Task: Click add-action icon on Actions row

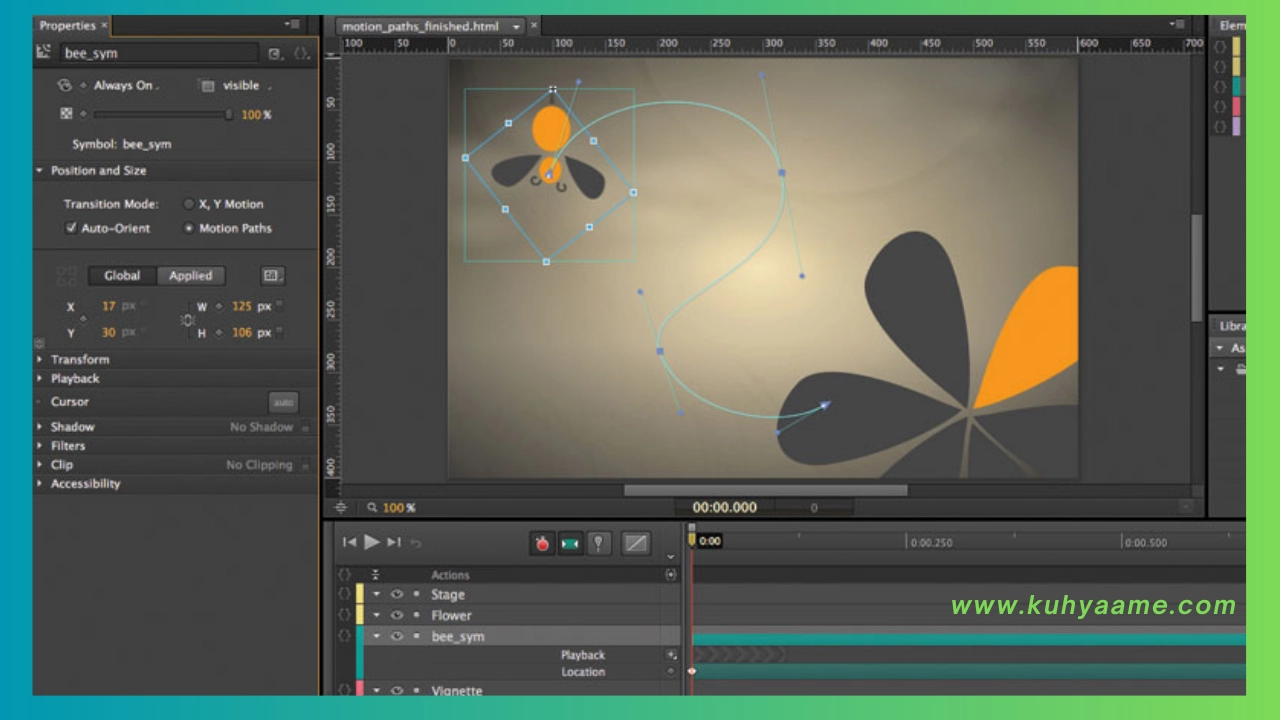Action: tap(670, 575)
